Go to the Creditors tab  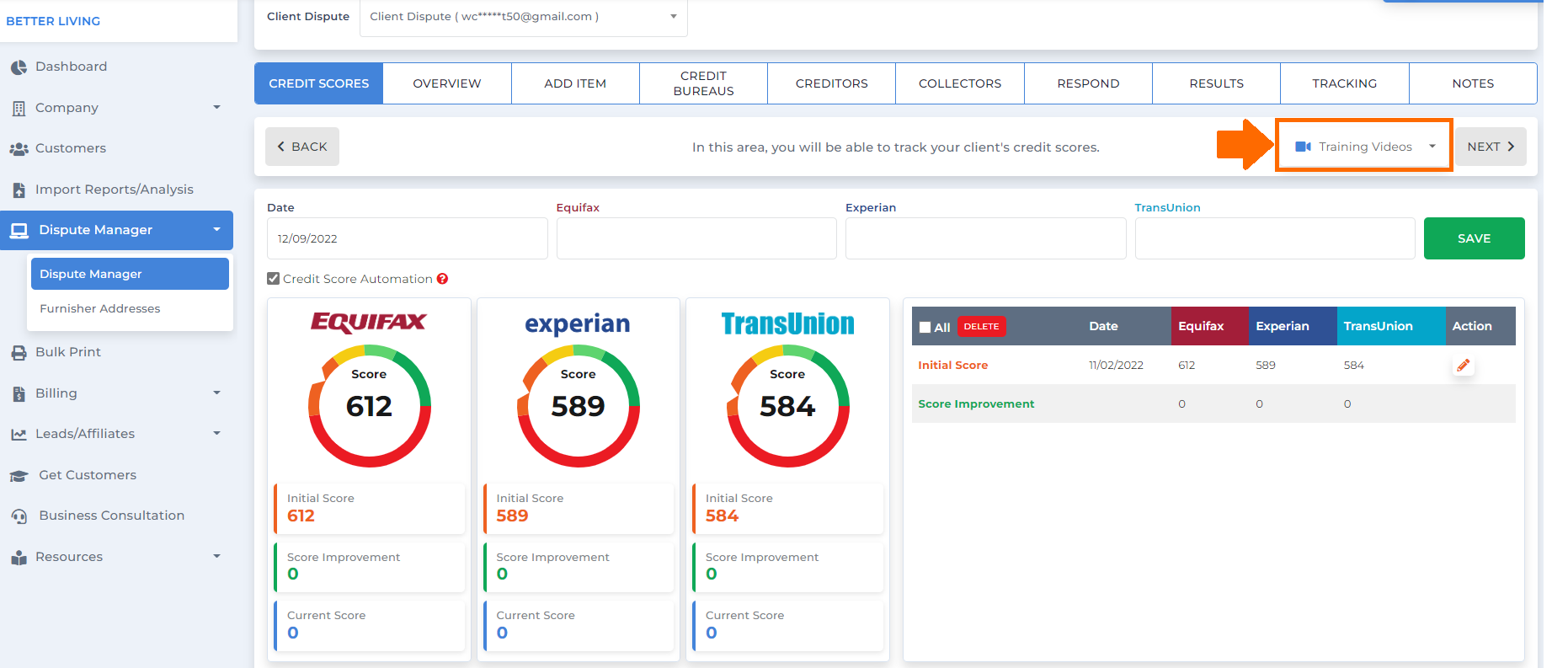pyautogui.click(x=832, y=83)
